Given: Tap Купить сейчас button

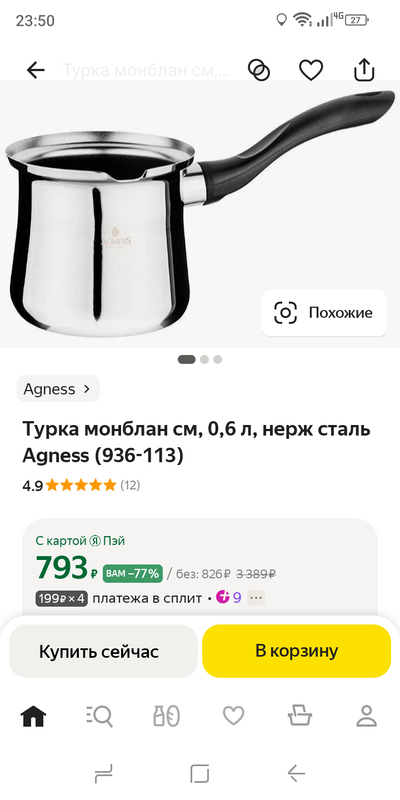Looking at the screenshot, I should point(103,651).
